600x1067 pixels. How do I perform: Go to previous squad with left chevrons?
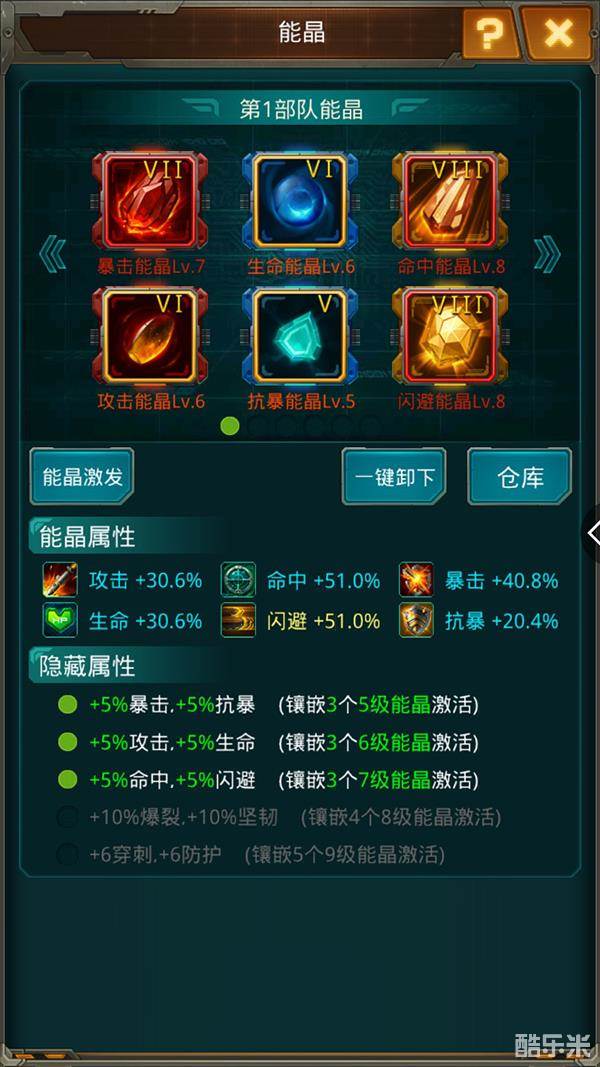coord(52,254)
